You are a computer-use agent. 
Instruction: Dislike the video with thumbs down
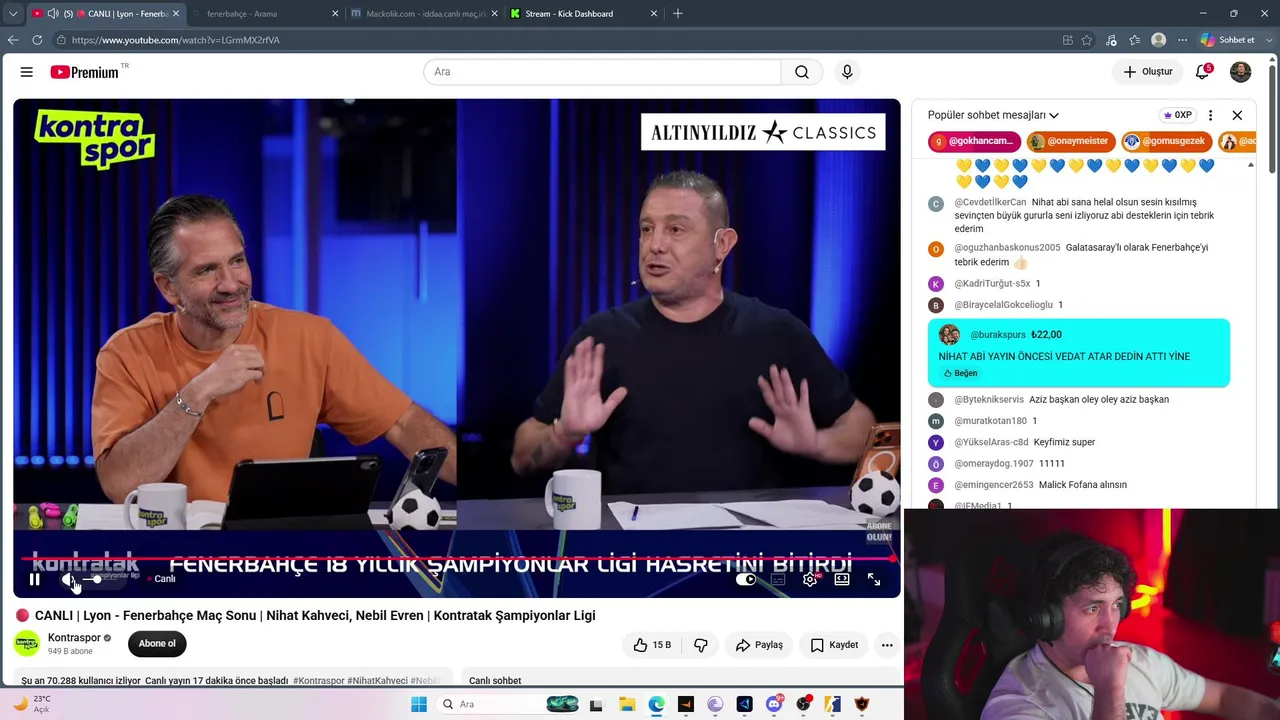pyautogui.click(x=701, y=645)
